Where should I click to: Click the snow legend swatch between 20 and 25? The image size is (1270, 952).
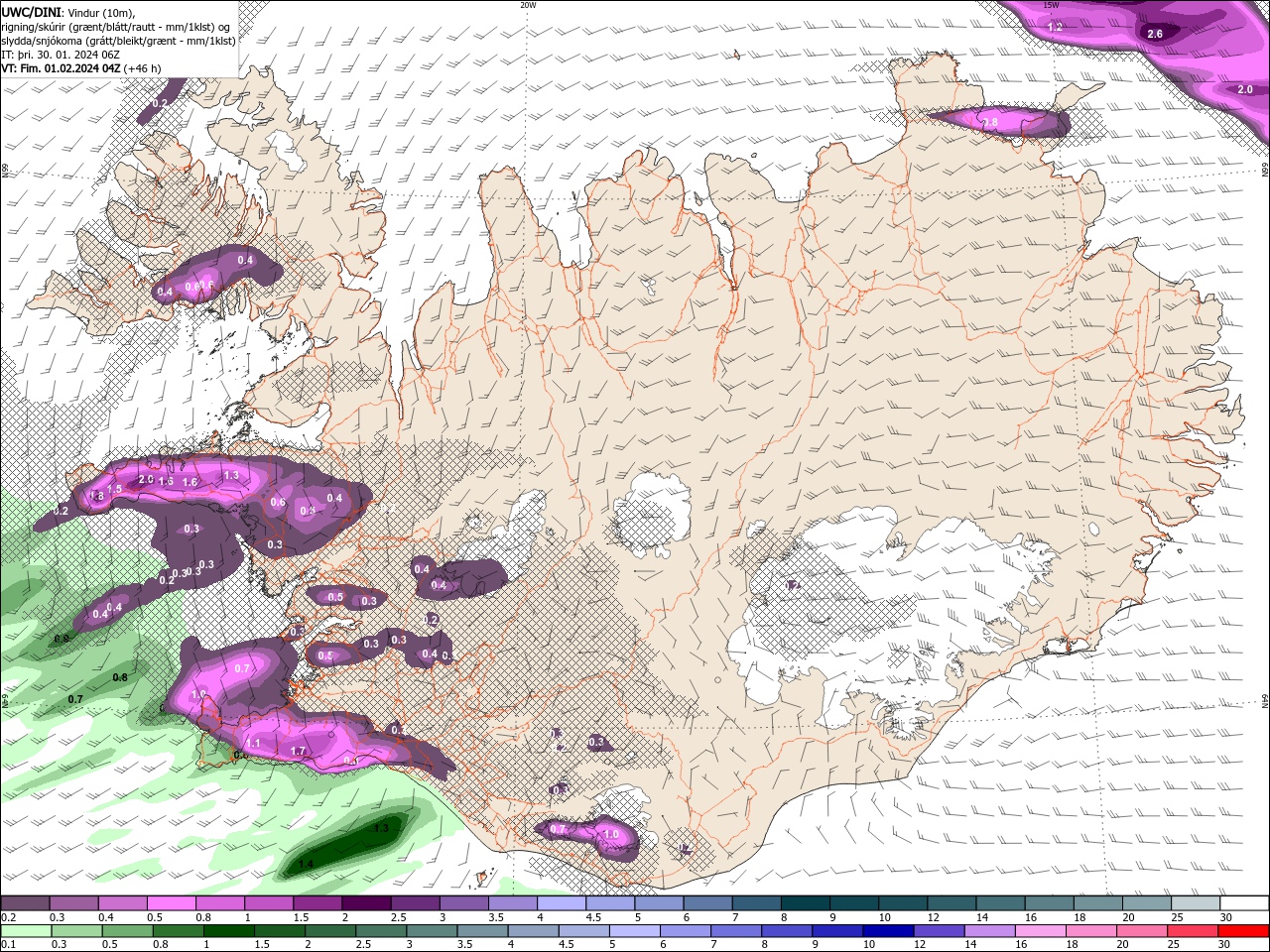click(1148, 903)
